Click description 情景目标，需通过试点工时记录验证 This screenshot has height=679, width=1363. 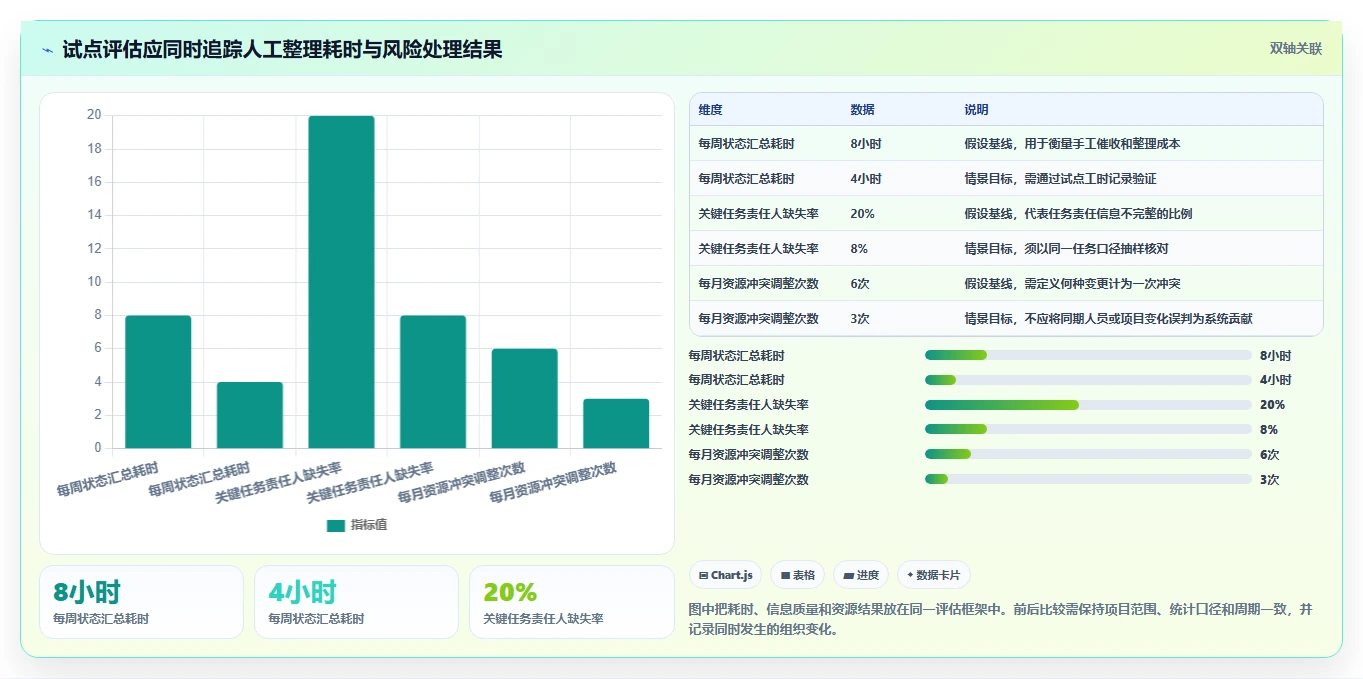[1060, 178]
